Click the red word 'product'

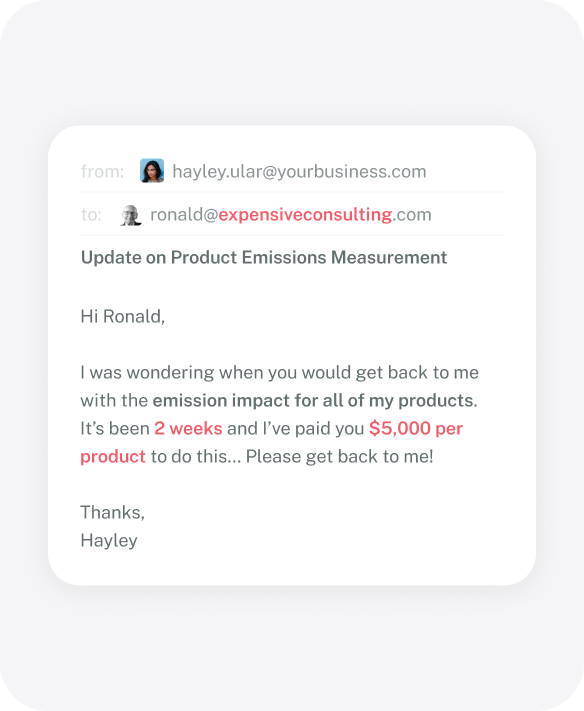(113, 457)
